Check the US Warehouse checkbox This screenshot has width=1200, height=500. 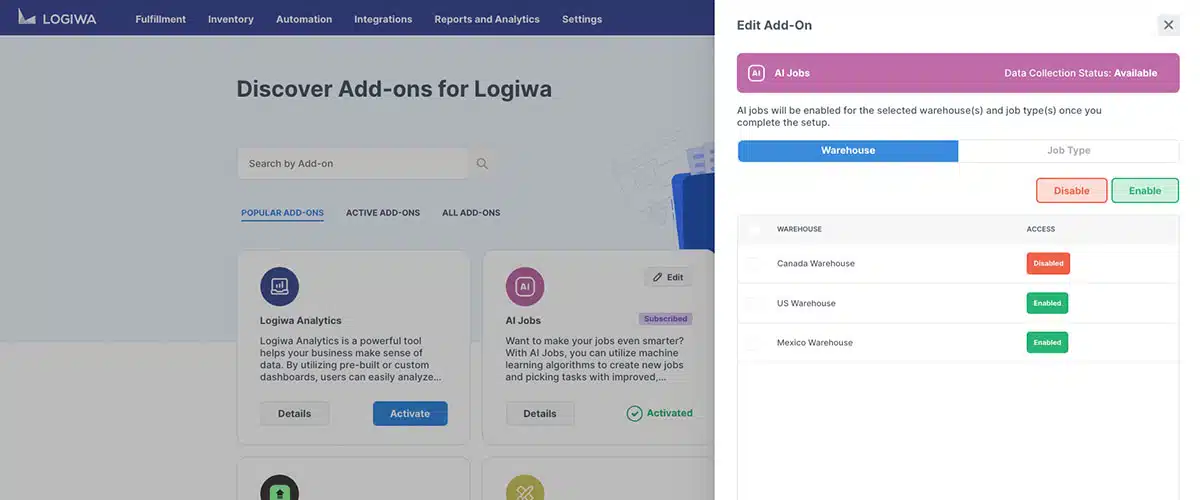click(753, 303)
